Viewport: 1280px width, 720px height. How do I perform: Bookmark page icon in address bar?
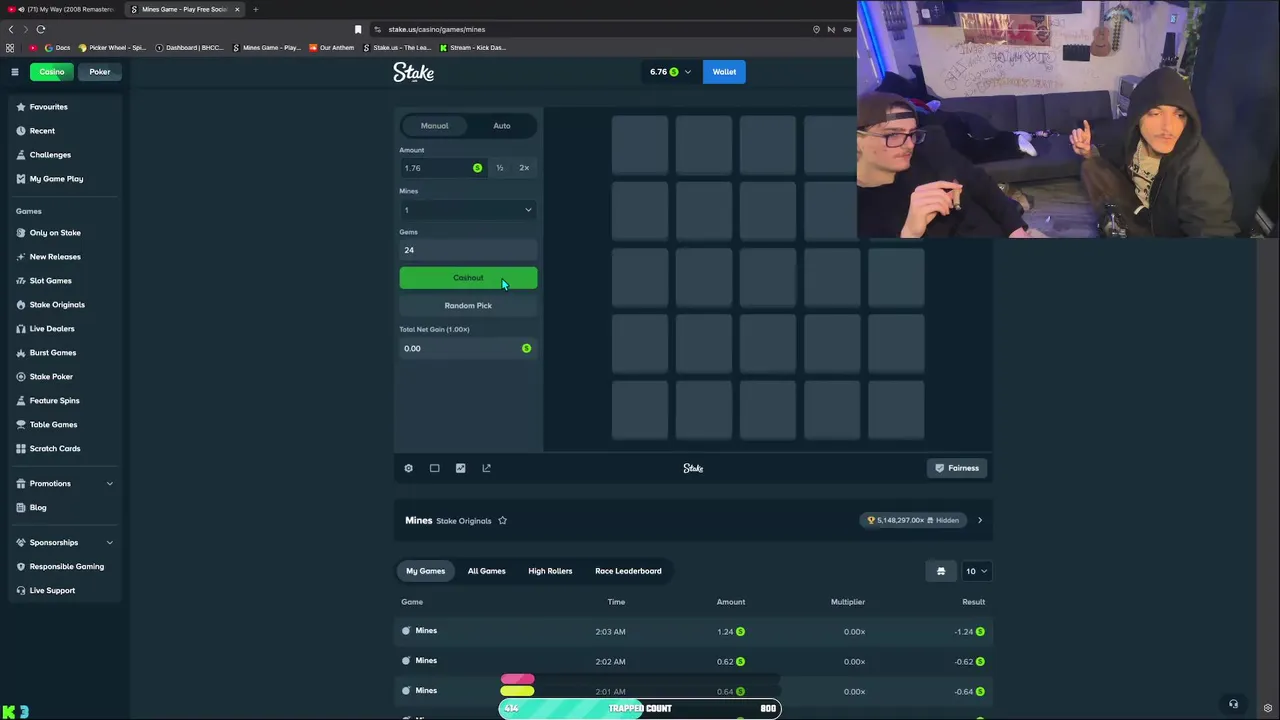pos(358,29)
